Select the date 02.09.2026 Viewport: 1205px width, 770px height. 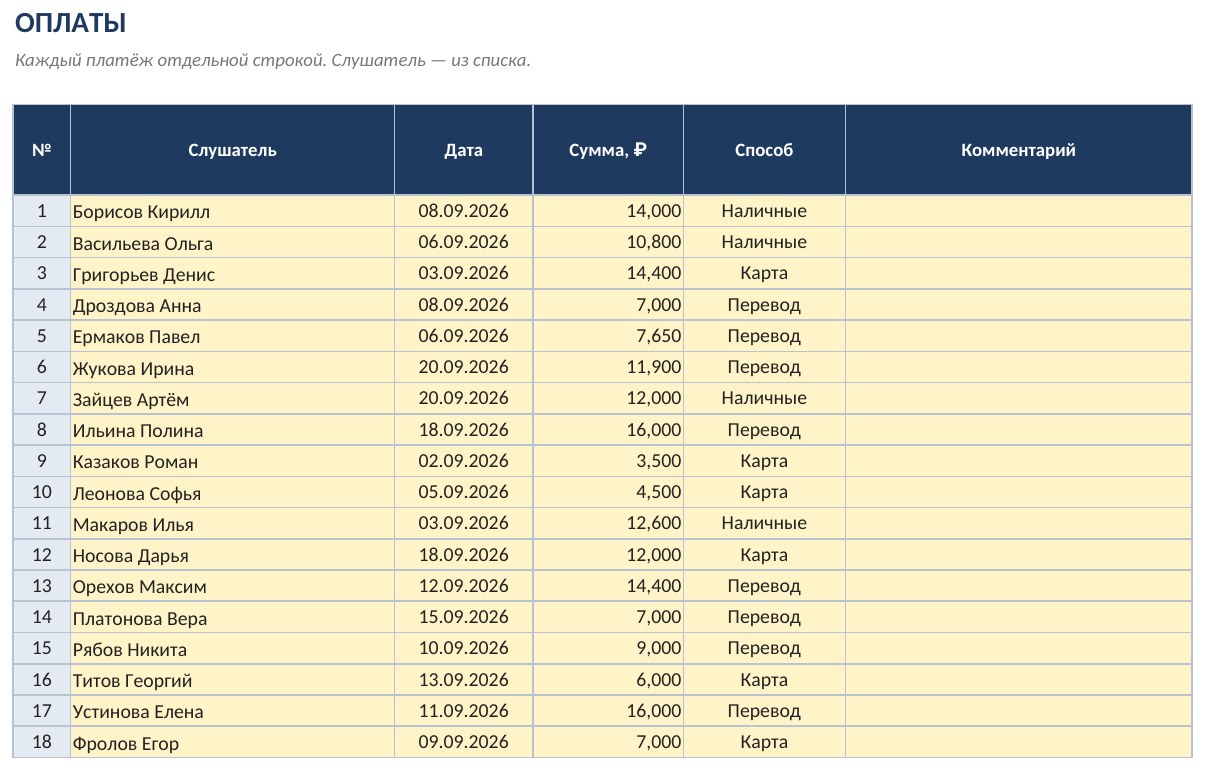pyautogui.click(x=463, y=461)
